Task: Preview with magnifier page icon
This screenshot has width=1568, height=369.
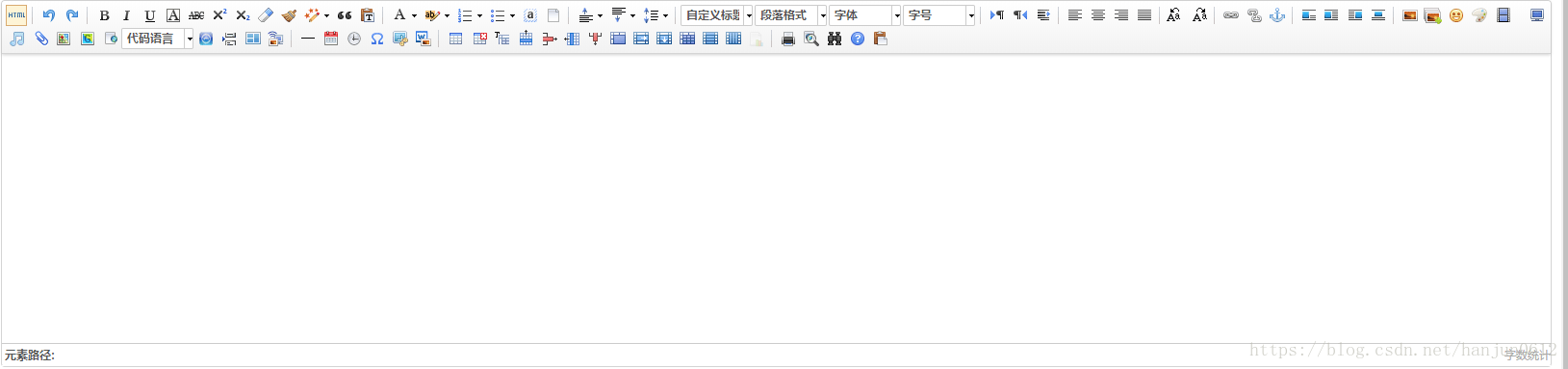Action: point(811,39)
